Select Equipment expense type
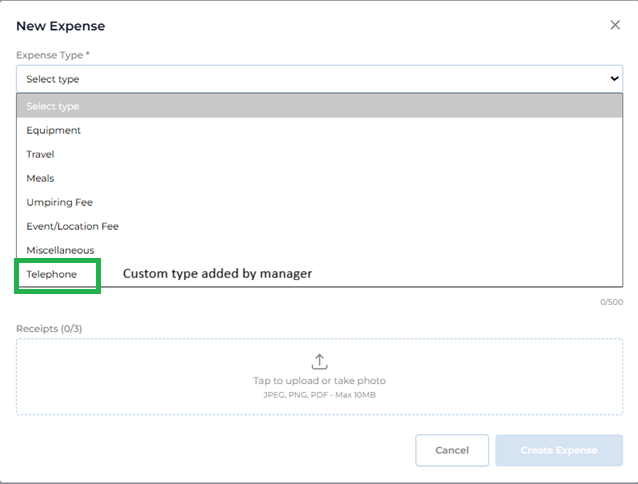This screenshot has height=484, width=638. tap(319, 130)
